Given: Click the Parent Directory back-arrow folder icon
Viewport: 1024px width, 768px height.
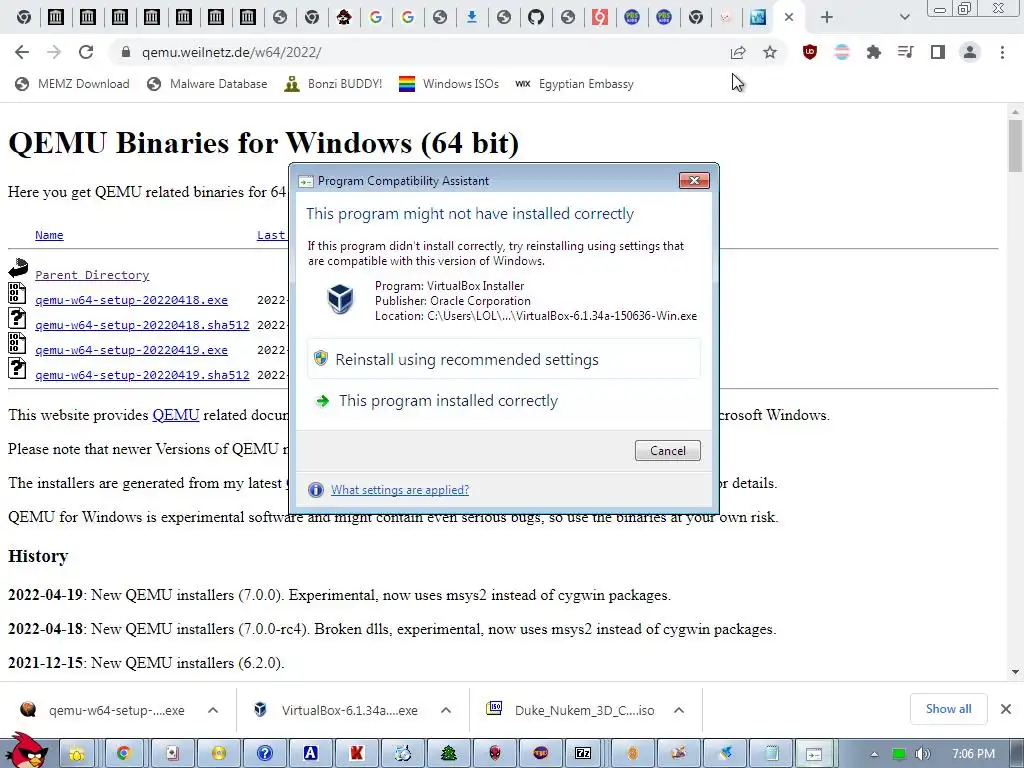Looking at the screenshot, I should [x=18, y=268].
